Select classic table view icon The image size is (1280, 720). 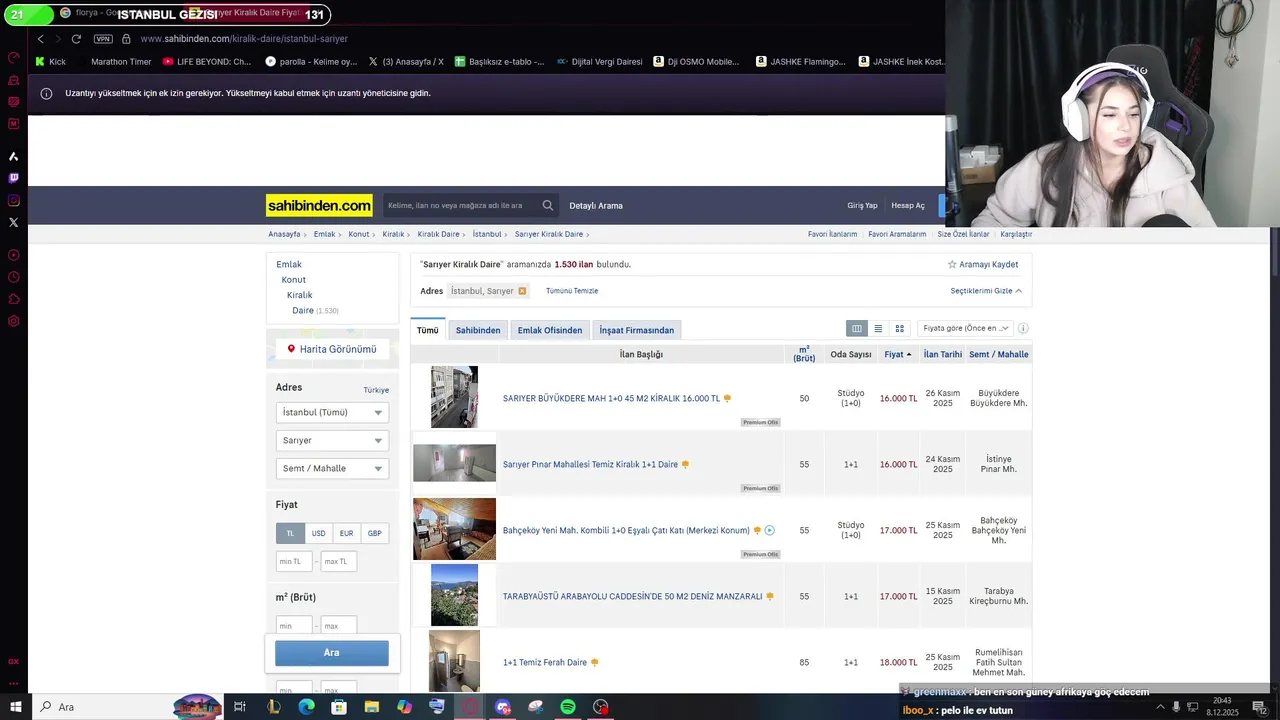(857, 328)
